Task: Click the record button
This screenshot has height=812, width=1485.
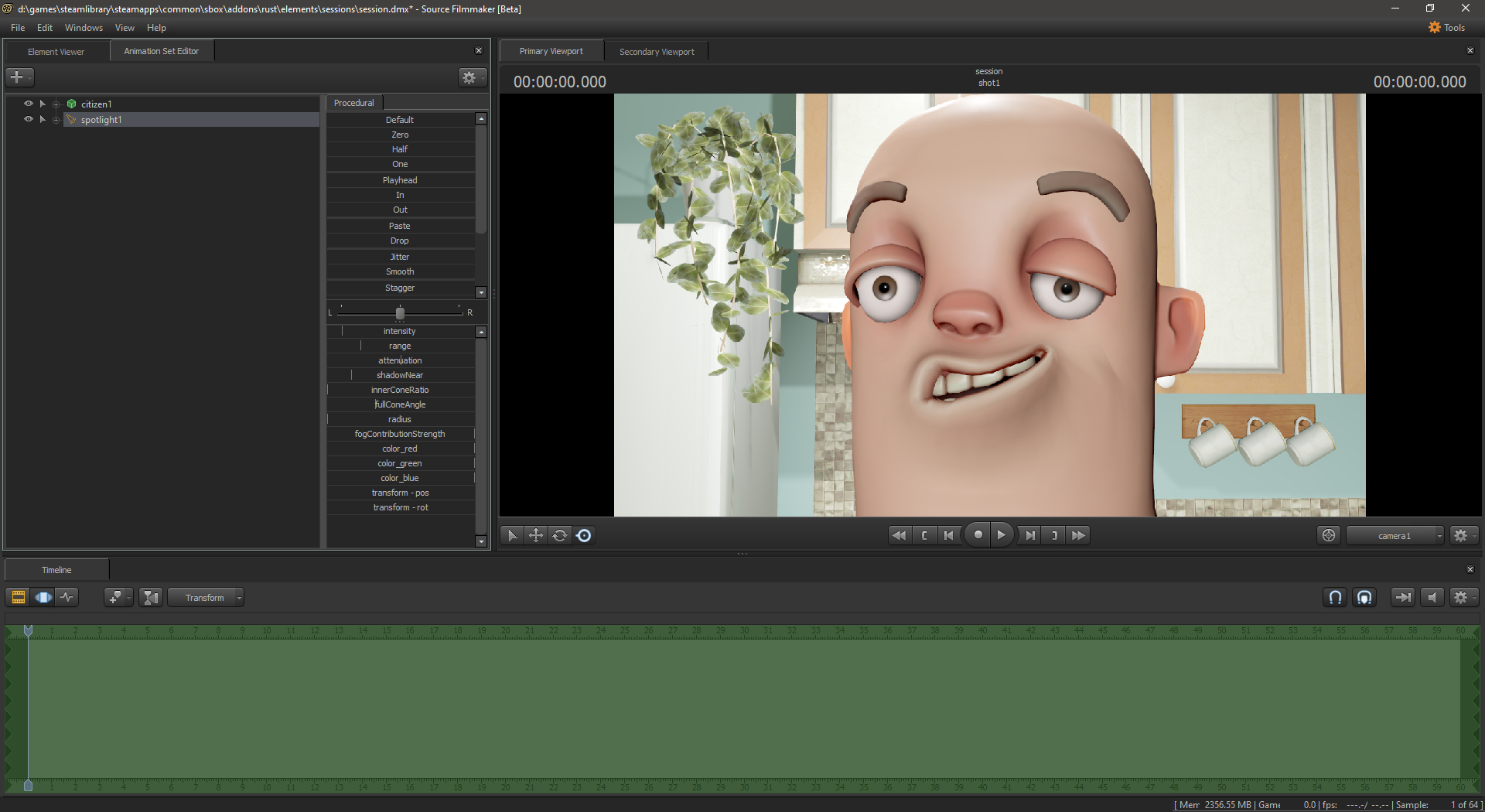Action: pyautogui.click(x=978, y=534)
